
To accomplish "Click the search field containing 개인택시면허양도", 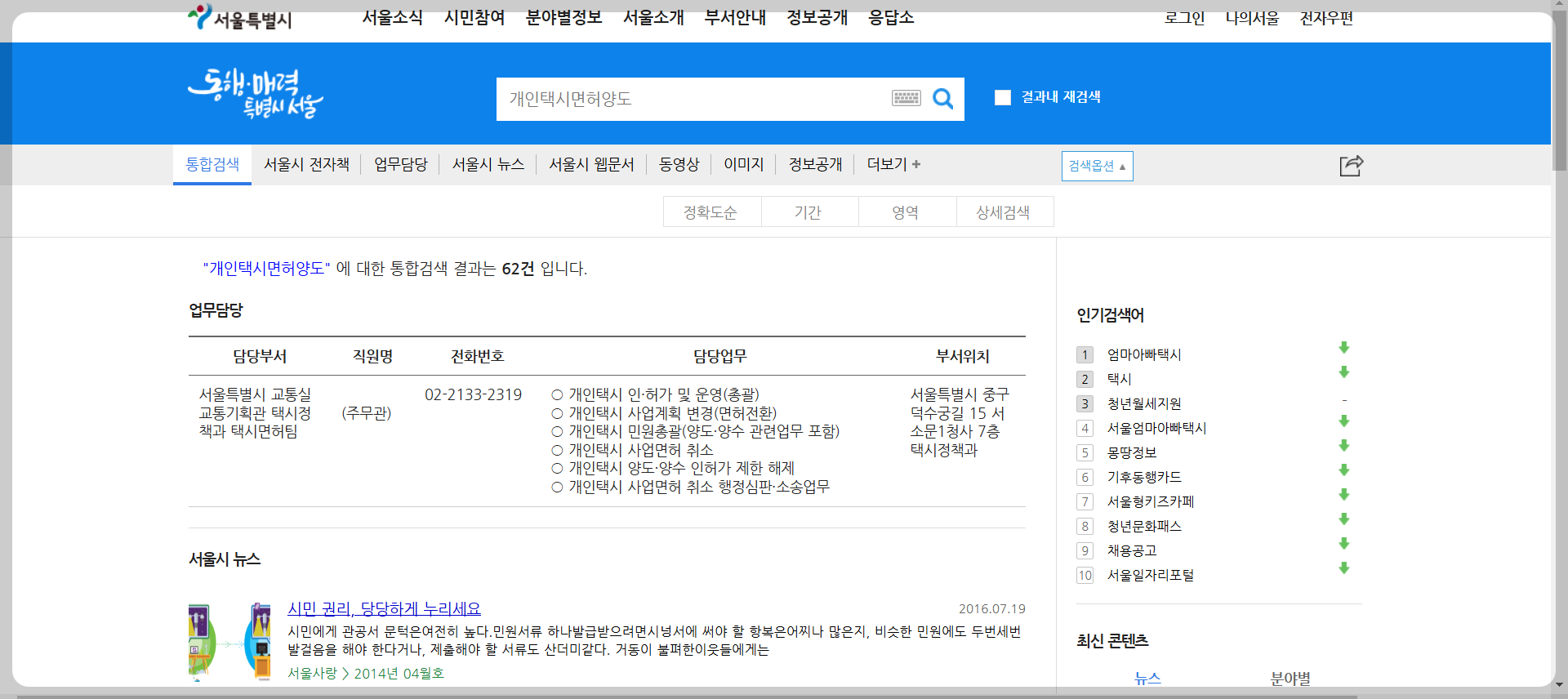I will pyautogui.click(x=694, y=99).
